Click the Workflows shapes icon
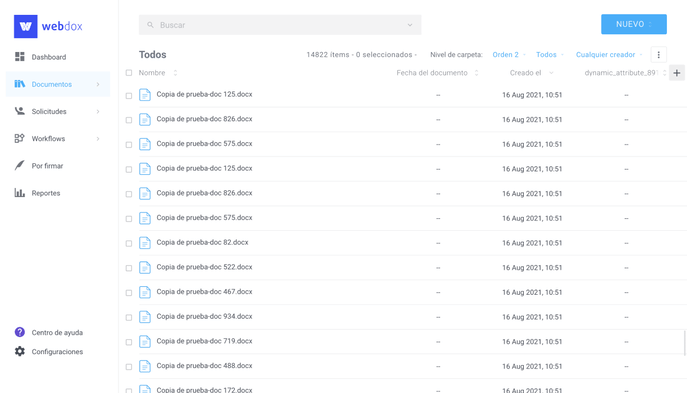687x393 pixels. 19,138
